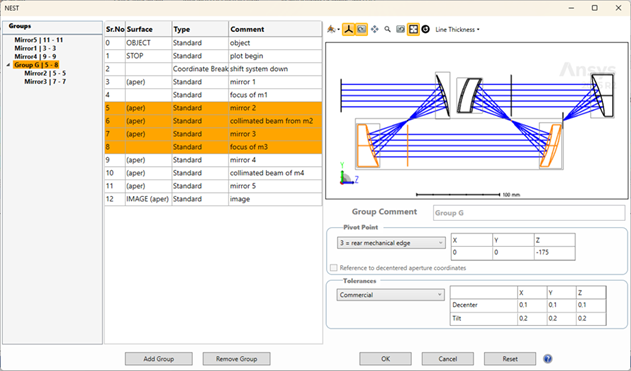The height and width of the screenshot is (371, 631).
Task: Toggle the rotate view mode icon
Action: coord(361,29)
